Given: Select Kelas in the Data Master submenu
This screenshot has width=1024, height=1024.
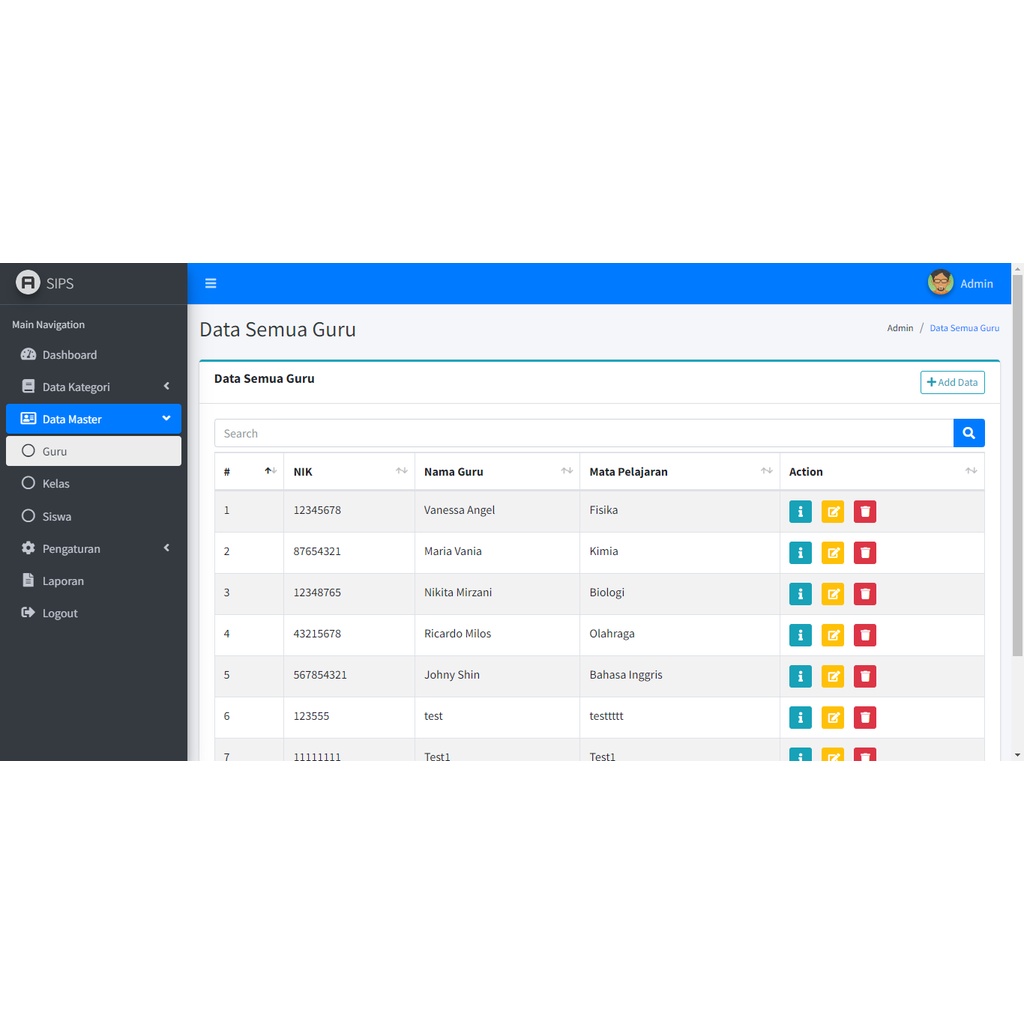Looking at the screenshot, I should [56, 484].
